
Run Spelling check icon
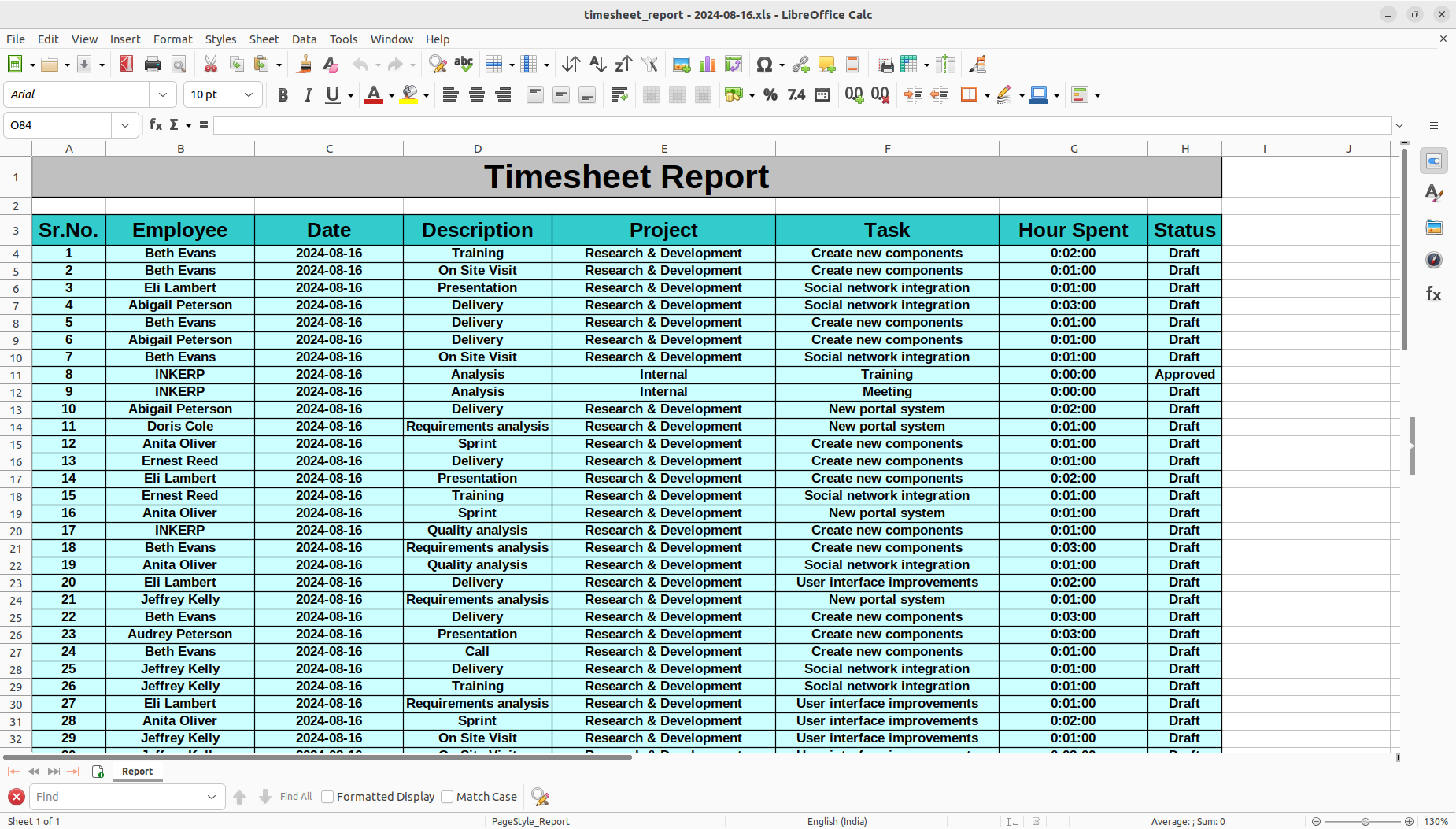[x=464, y=65]
